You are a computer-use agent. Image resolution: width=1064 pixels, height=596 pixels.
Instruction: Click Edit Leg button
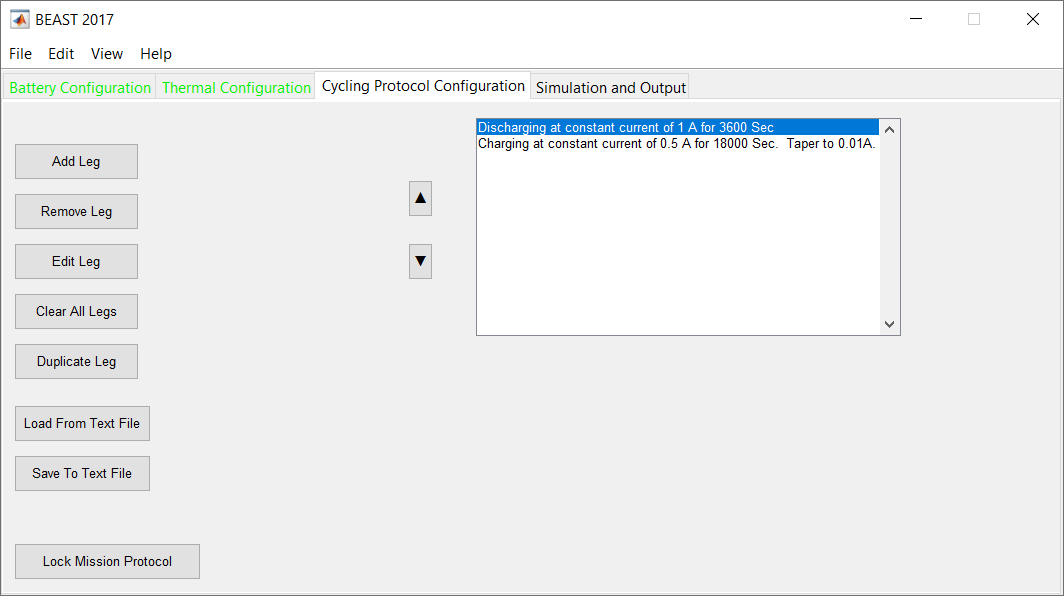coord(76,261)
